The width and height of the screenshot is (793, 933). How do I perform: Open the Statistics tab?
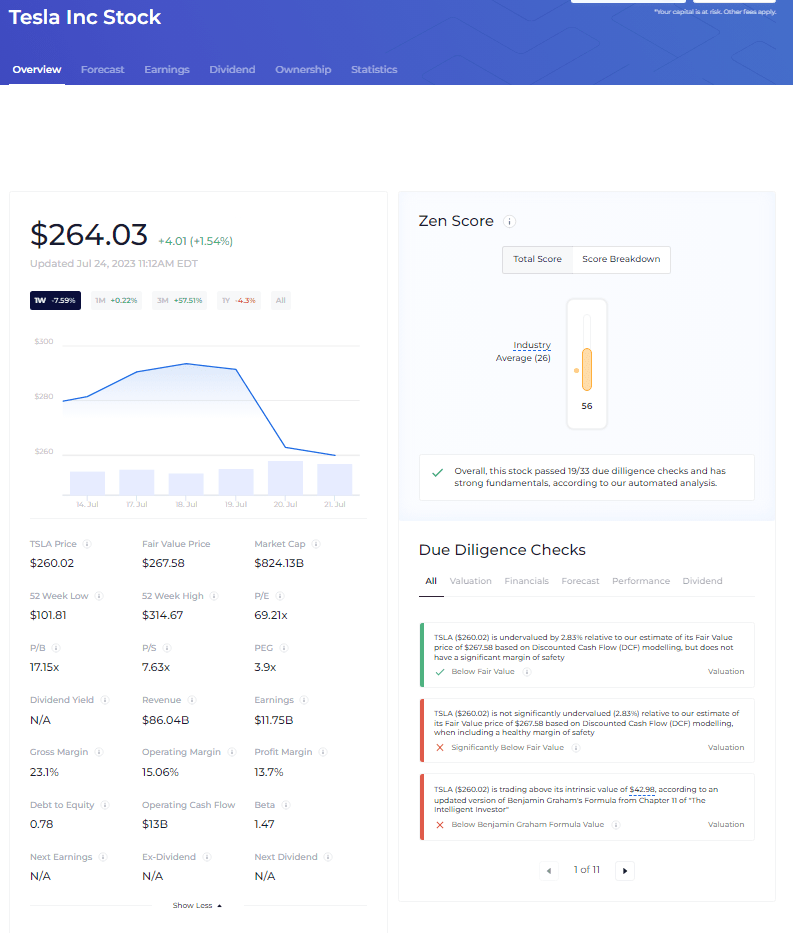pos(374,70)
